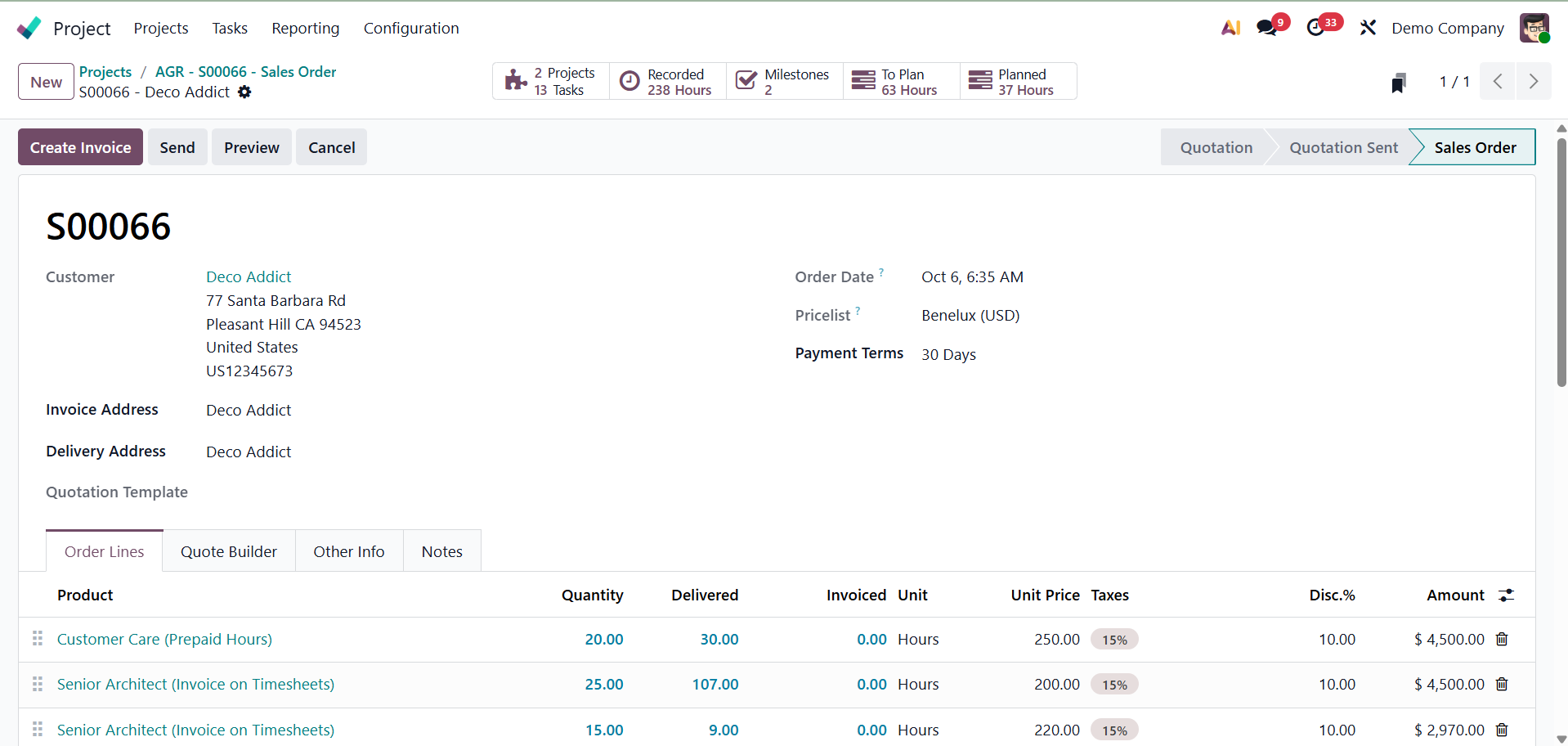Image resolution: width=1568 pixels, height=746 pixels.
Task: Go to the previous record arrow
Action: point(1498,82)
